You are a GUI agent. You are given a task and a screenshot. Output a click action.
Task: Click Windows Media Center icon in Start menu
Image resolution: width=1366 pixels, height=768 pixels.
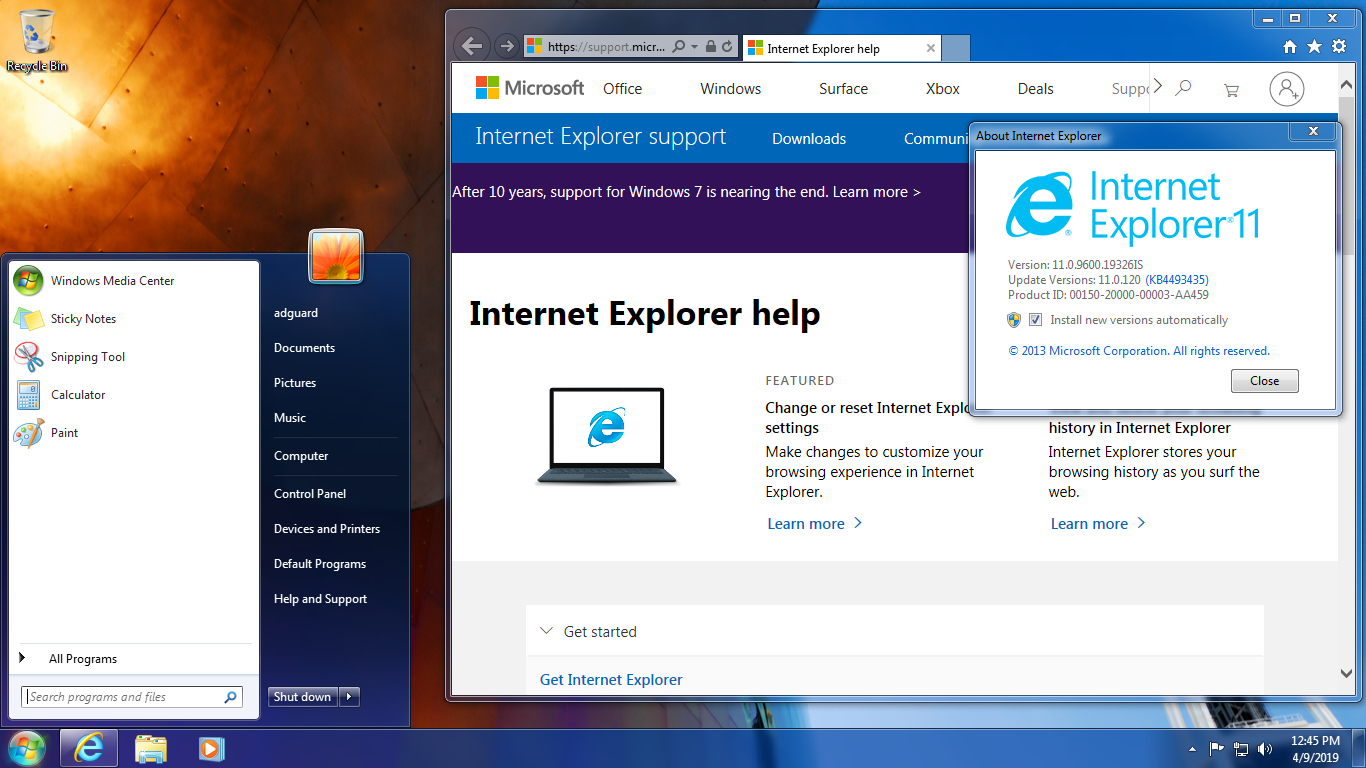pyautogui.click(x=28, y=281)
